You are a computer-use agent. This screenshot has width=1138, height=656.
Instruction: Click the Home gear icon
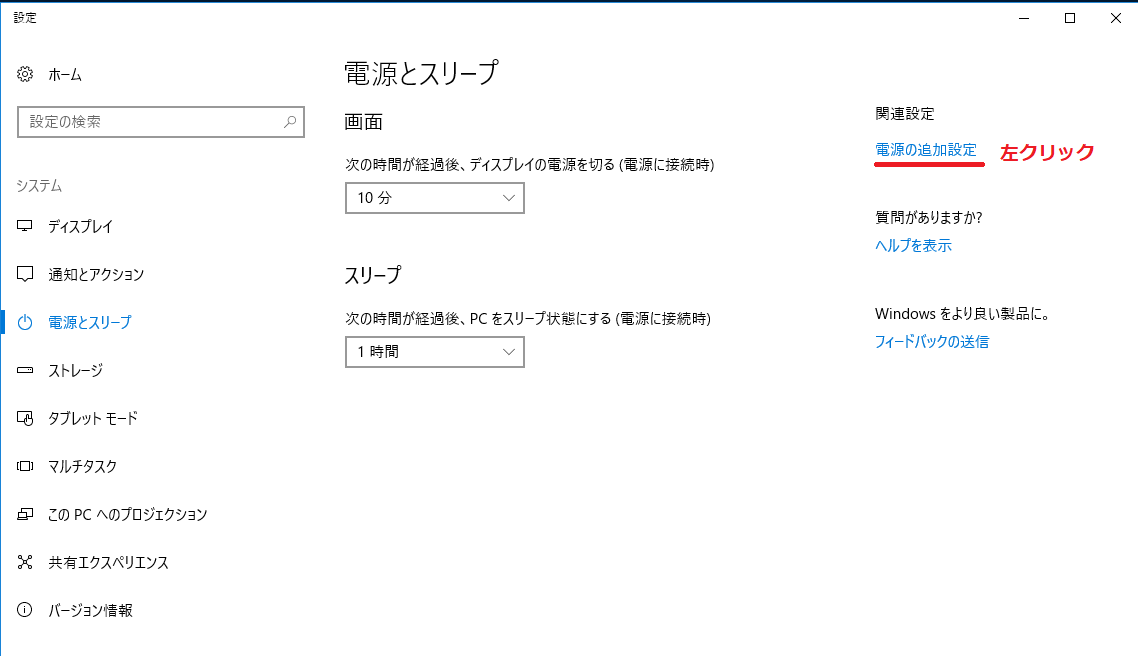25,74
